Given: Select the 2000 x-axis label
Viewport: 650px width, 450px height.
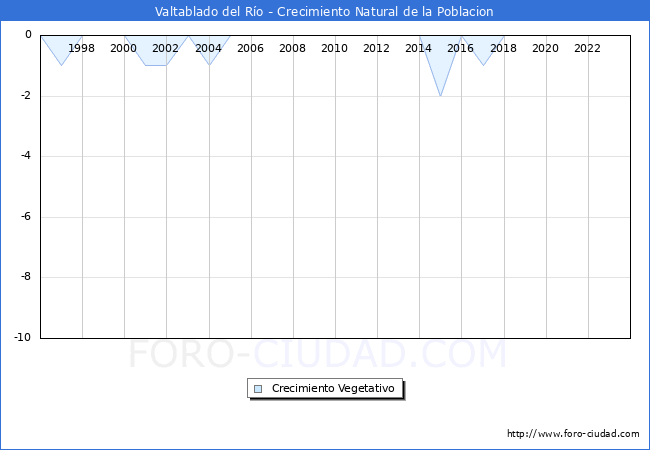Looking at the screenshot, I should (x=124, y=48).
